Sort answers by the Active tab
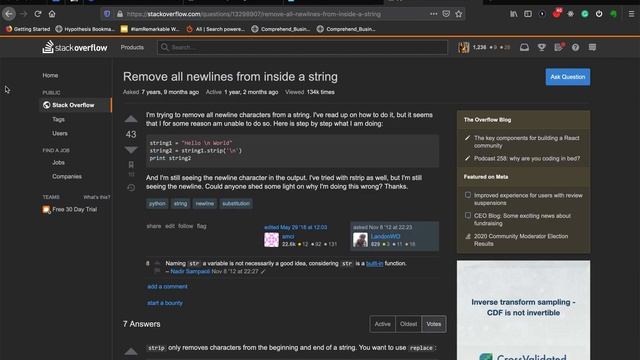Image resolution: width=640 pixels, height=360 pixels. (382, 324)
